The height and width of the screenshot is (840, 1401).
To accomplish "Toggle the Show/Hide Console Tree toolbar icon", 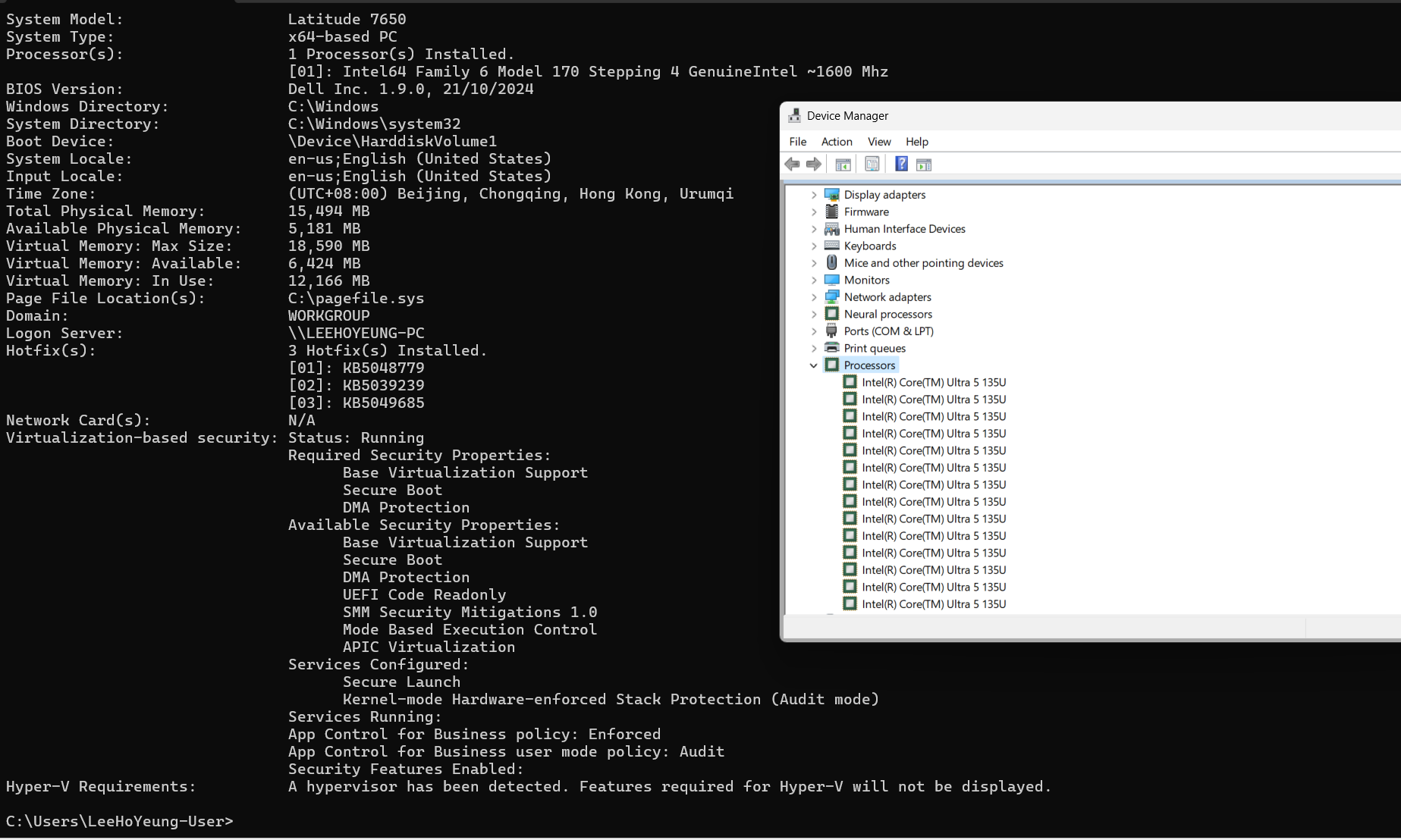I will click(x=842, y=164).
